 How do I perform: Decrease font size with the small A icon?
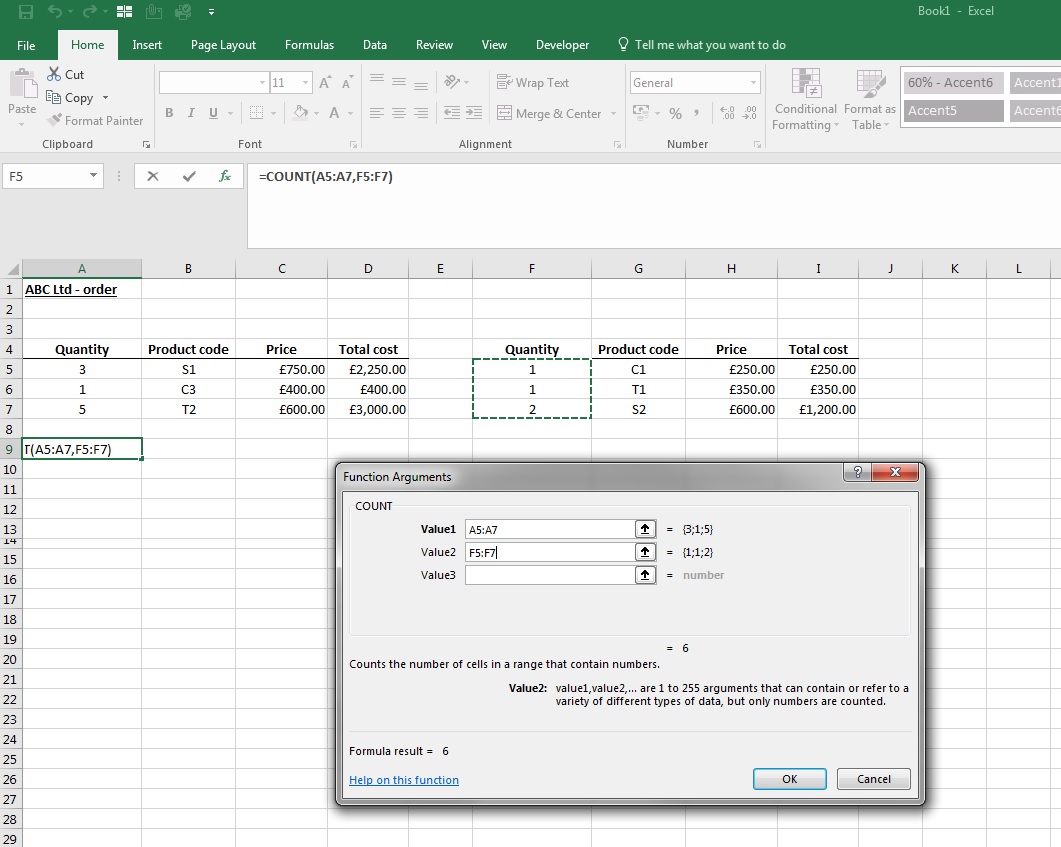[347, 83]
